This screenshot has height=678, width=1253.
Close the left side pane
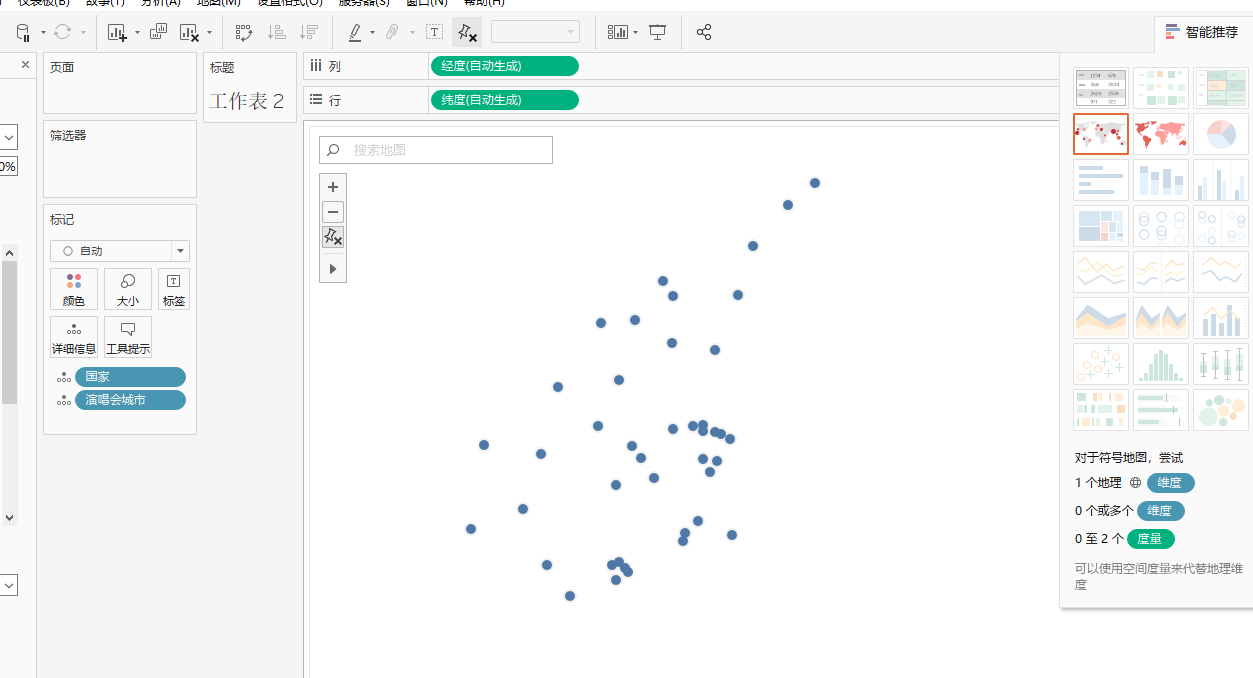[26, 65]
